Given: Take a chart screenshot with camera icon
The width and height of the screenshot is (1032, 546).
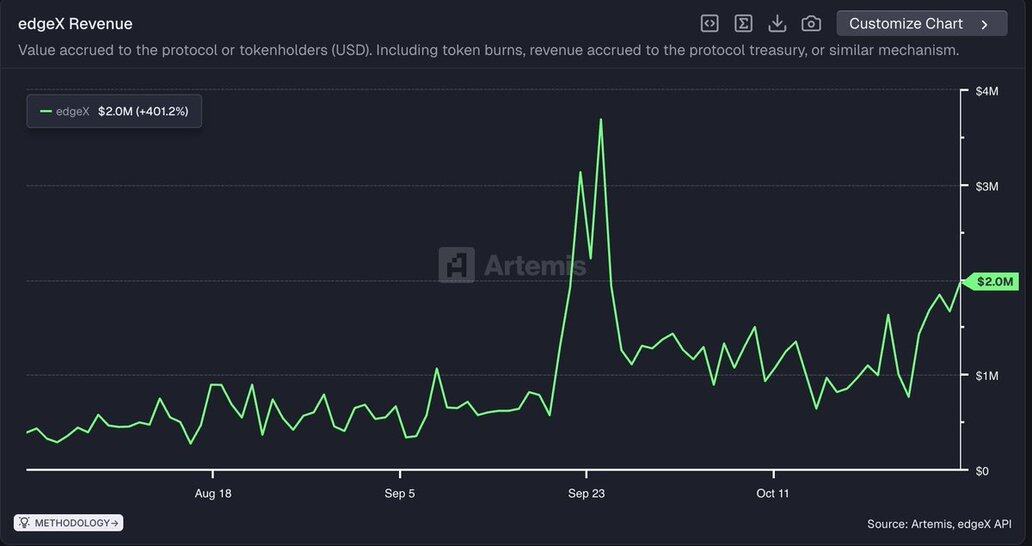Looking at the screenshot, I should pos(811,23).
